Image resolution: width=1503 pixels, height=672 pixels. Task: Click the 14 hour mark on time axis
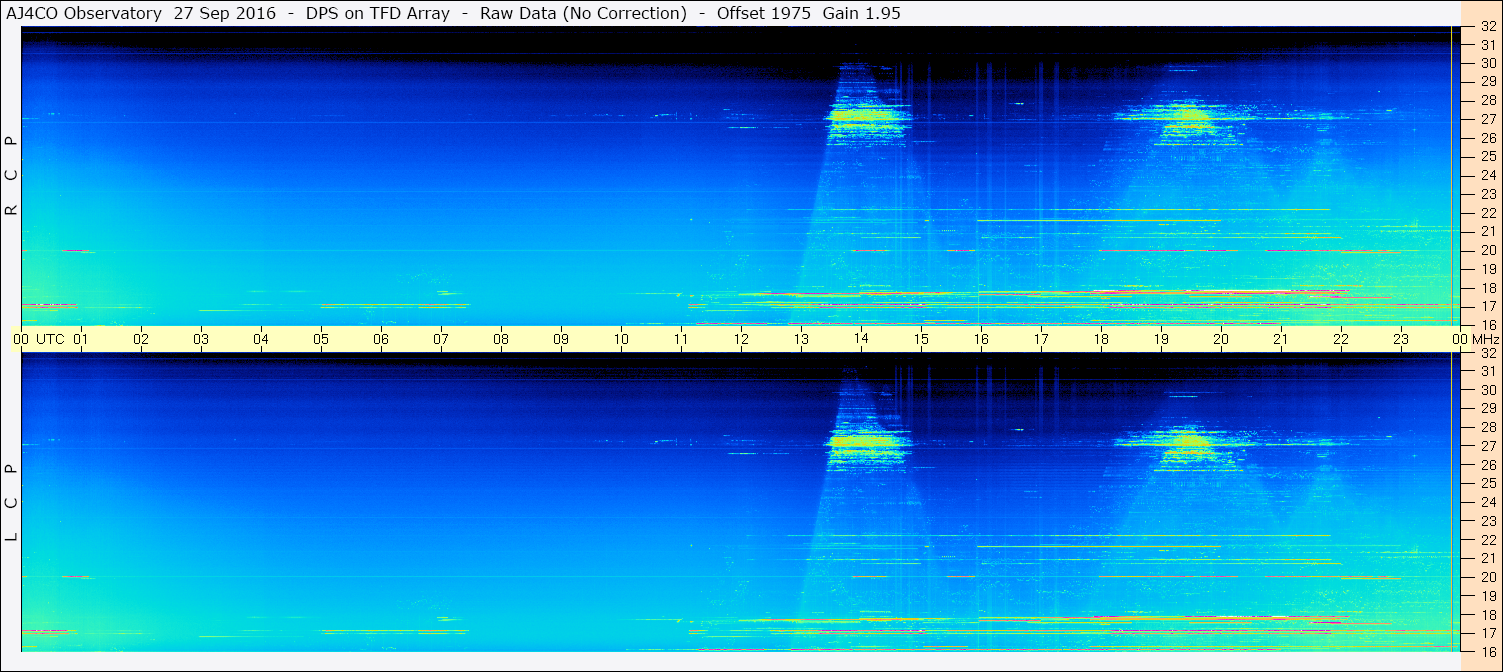coord(861,339)
